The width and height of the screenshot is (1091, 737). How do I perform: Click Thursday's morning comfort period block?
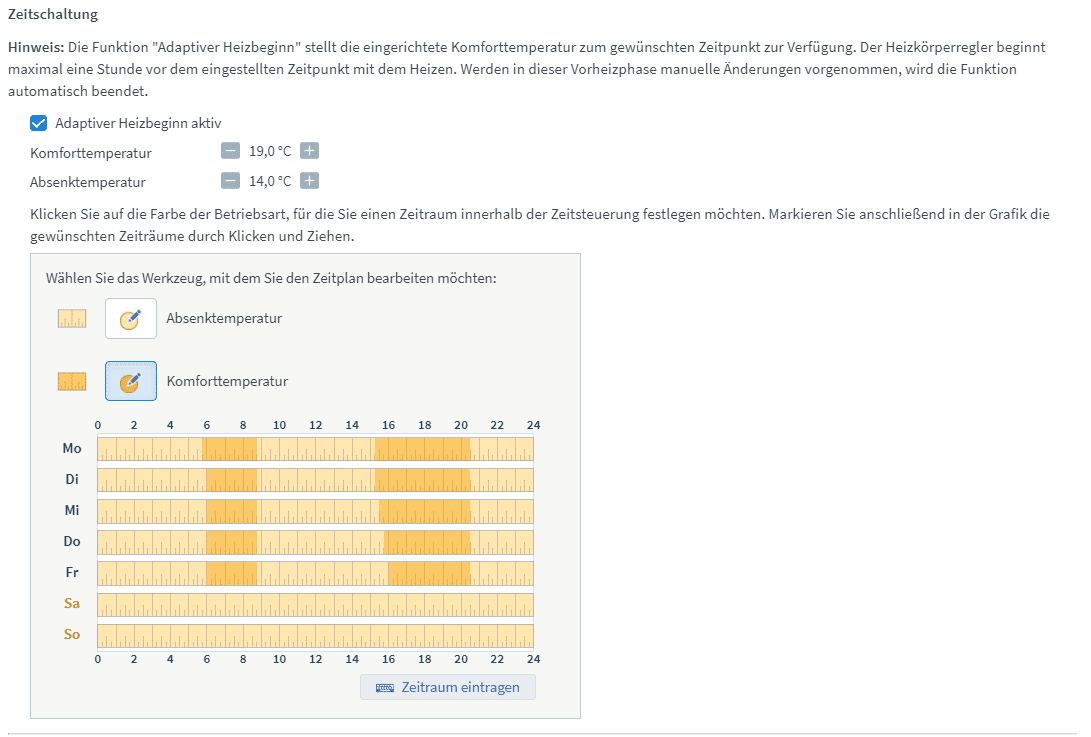tap(231, 542)
